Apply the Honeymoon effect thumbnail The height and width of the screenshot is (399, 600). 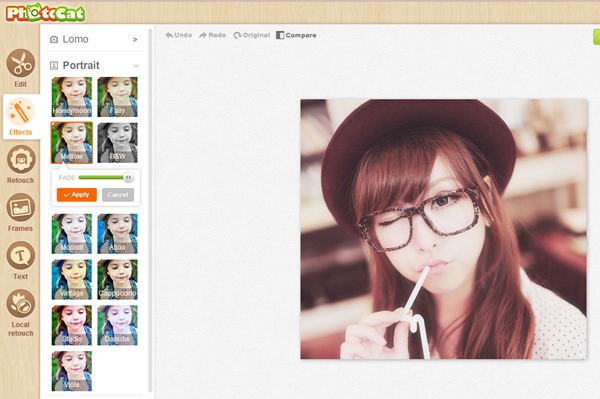pyautogui.click(x=72, y=97)
